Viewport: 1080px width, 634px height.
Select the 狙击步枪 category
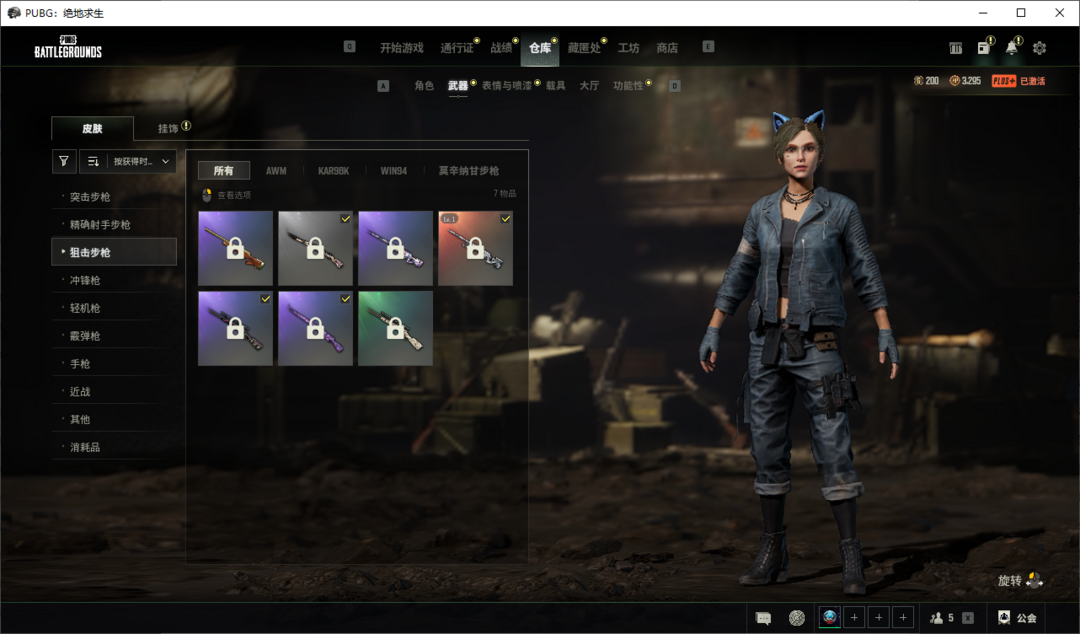tap(114, 252)
